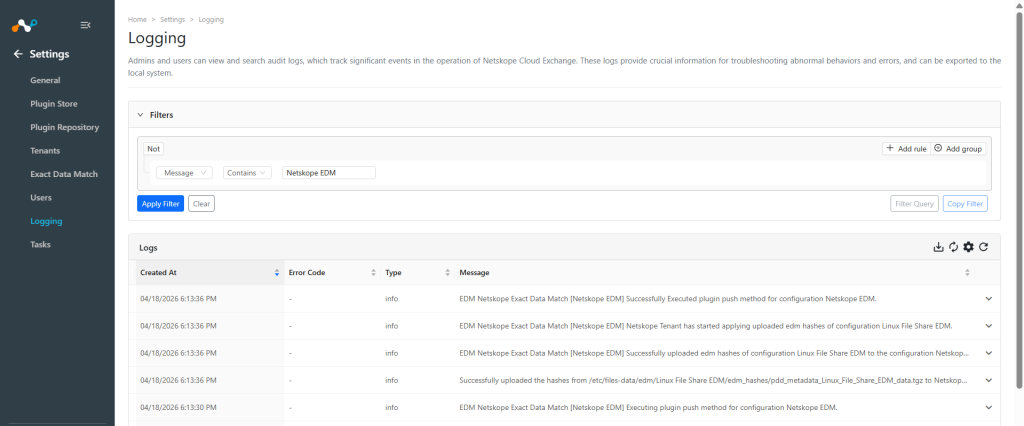1024x426 pixels.
Task: Click the Copy Filter button
Action: pyautogui.click(x=965, y=204)
